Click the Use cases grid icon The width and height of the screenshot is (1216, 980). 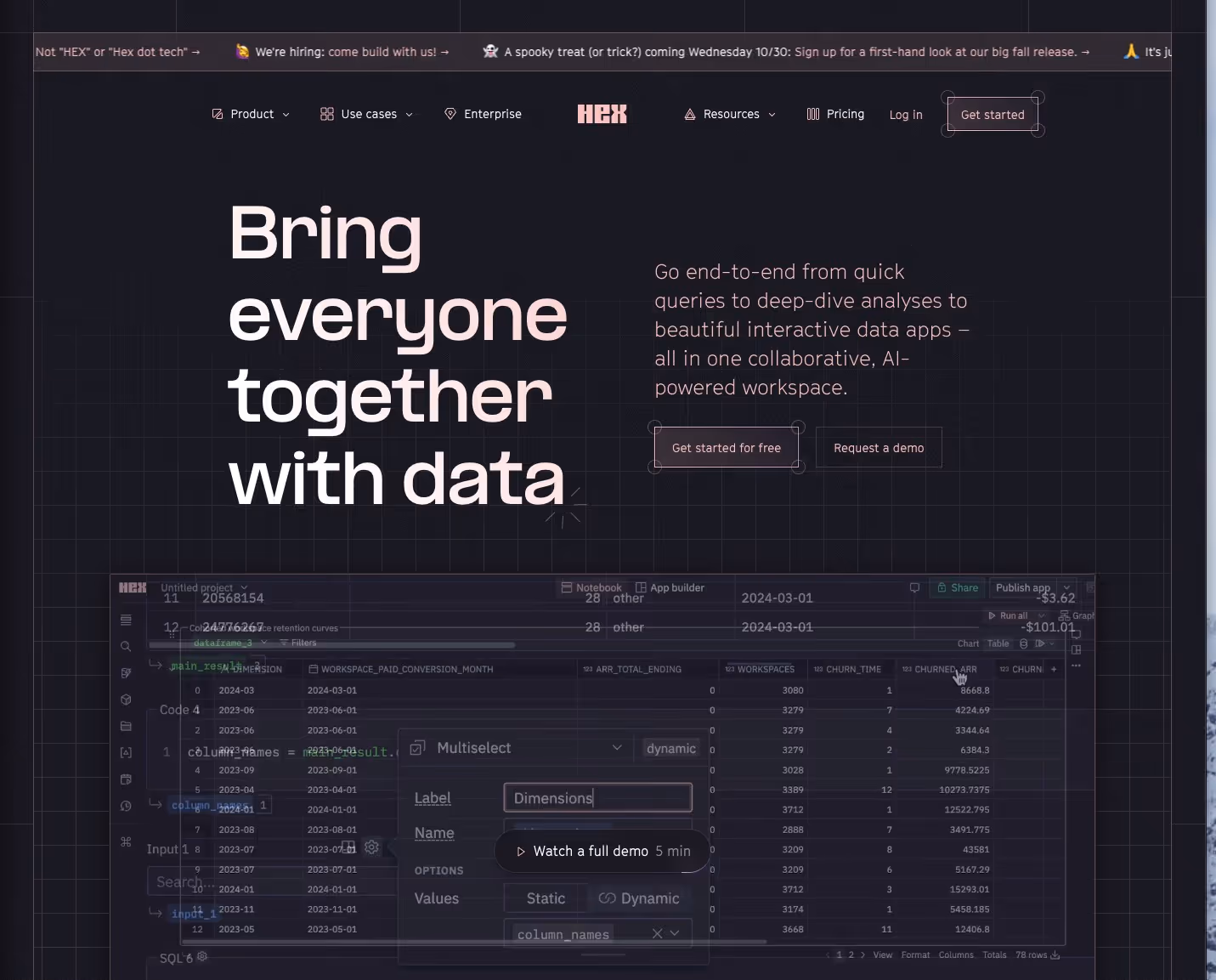pos(327,114)
